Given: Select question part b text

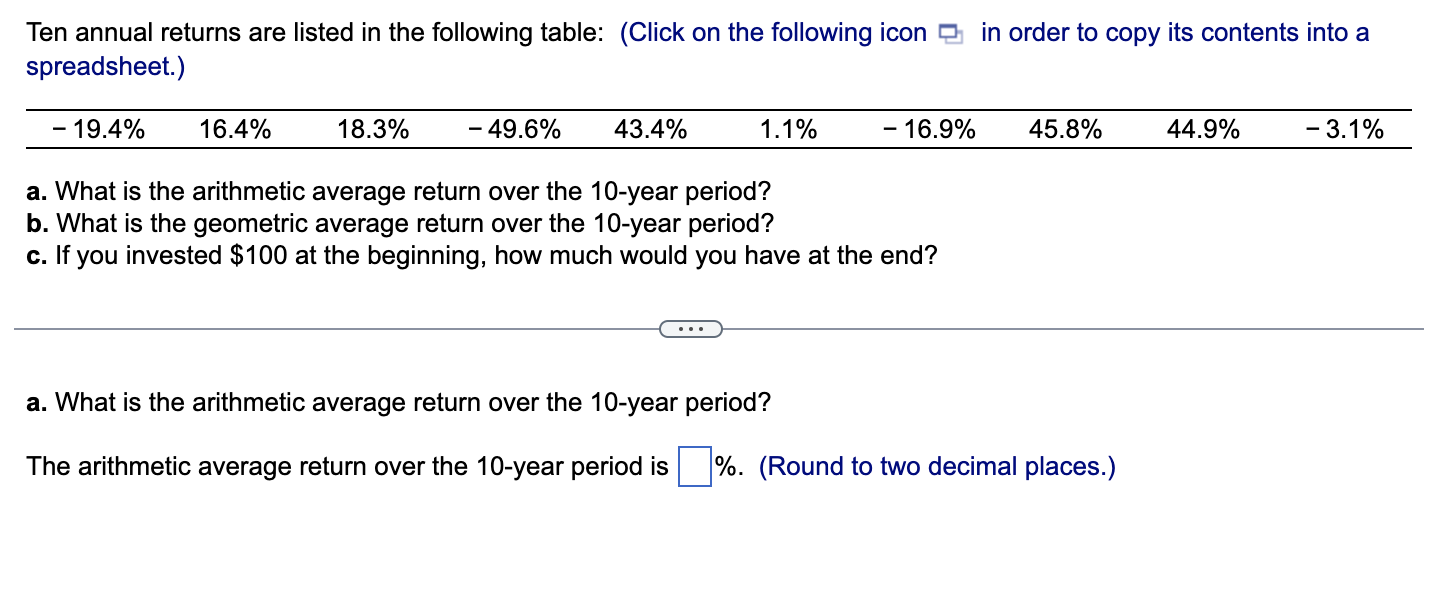Looking at the screenshot, I should pos(398,223).
